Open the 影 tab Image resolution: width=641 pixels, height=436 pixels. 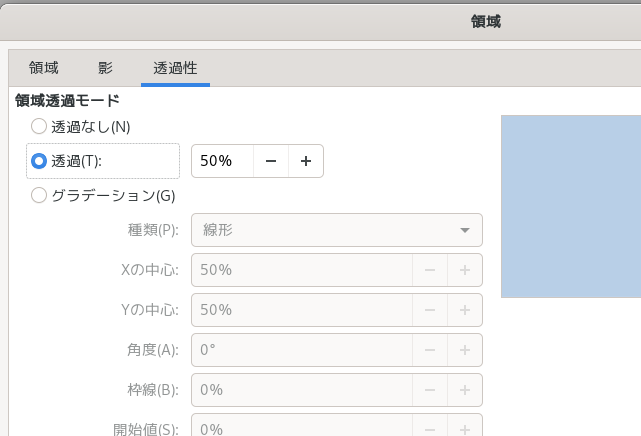105,68
